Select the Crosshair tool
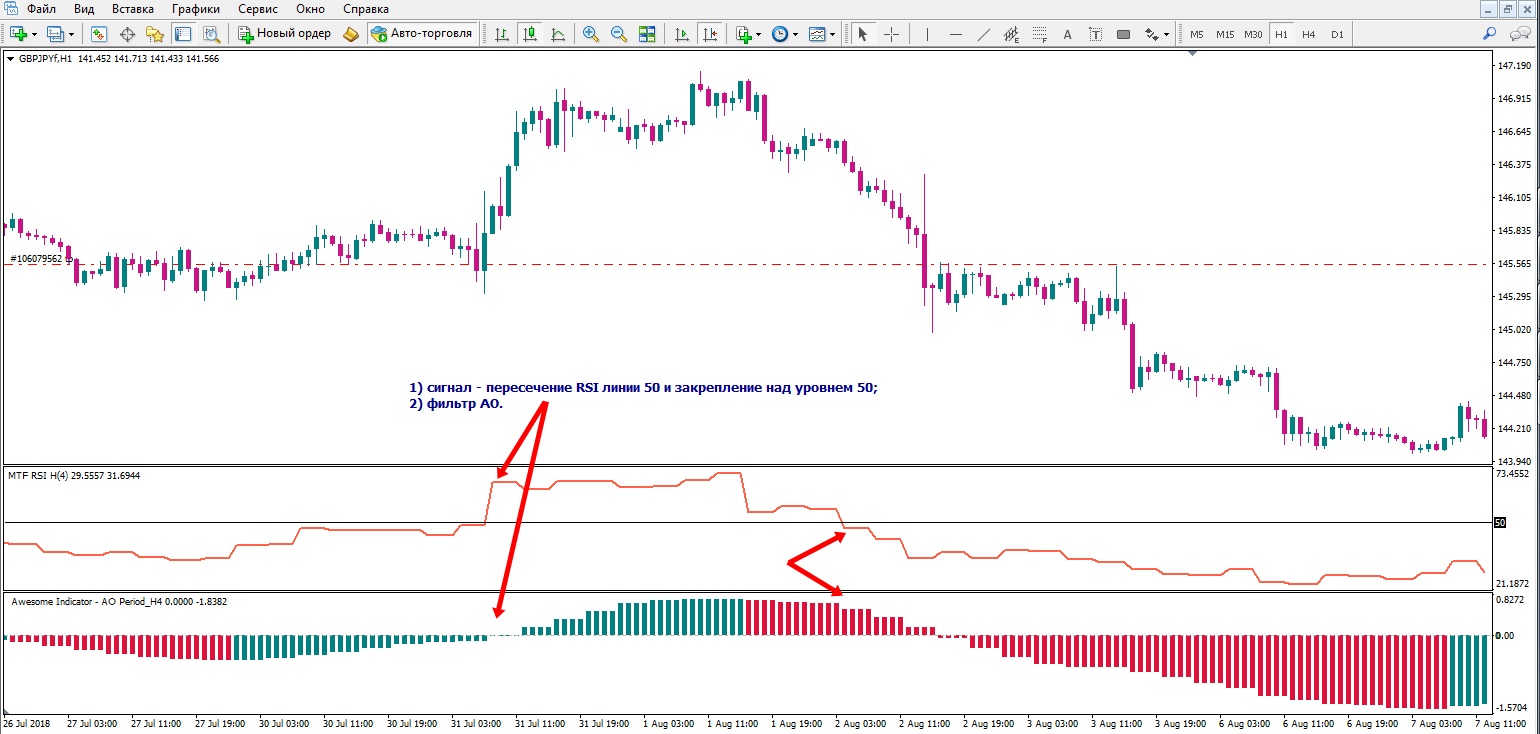 (x=891, y=34)
